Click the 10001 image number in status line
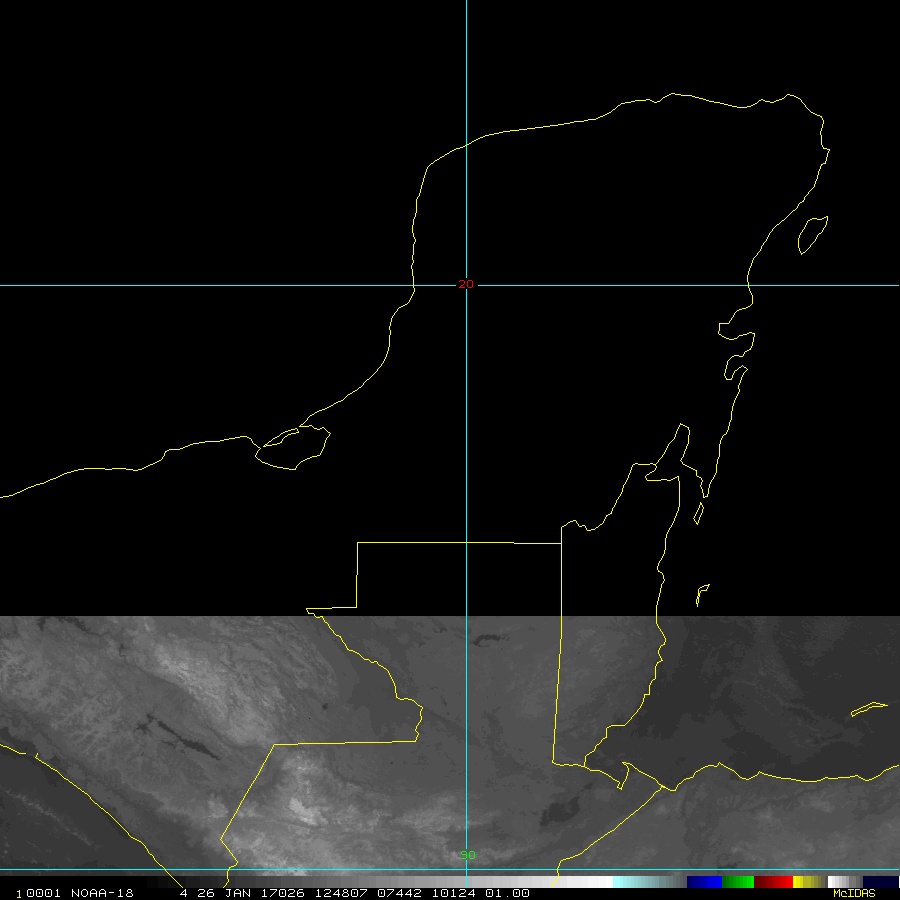Viewport: 900px width, 900px height. tap(33, 893)
